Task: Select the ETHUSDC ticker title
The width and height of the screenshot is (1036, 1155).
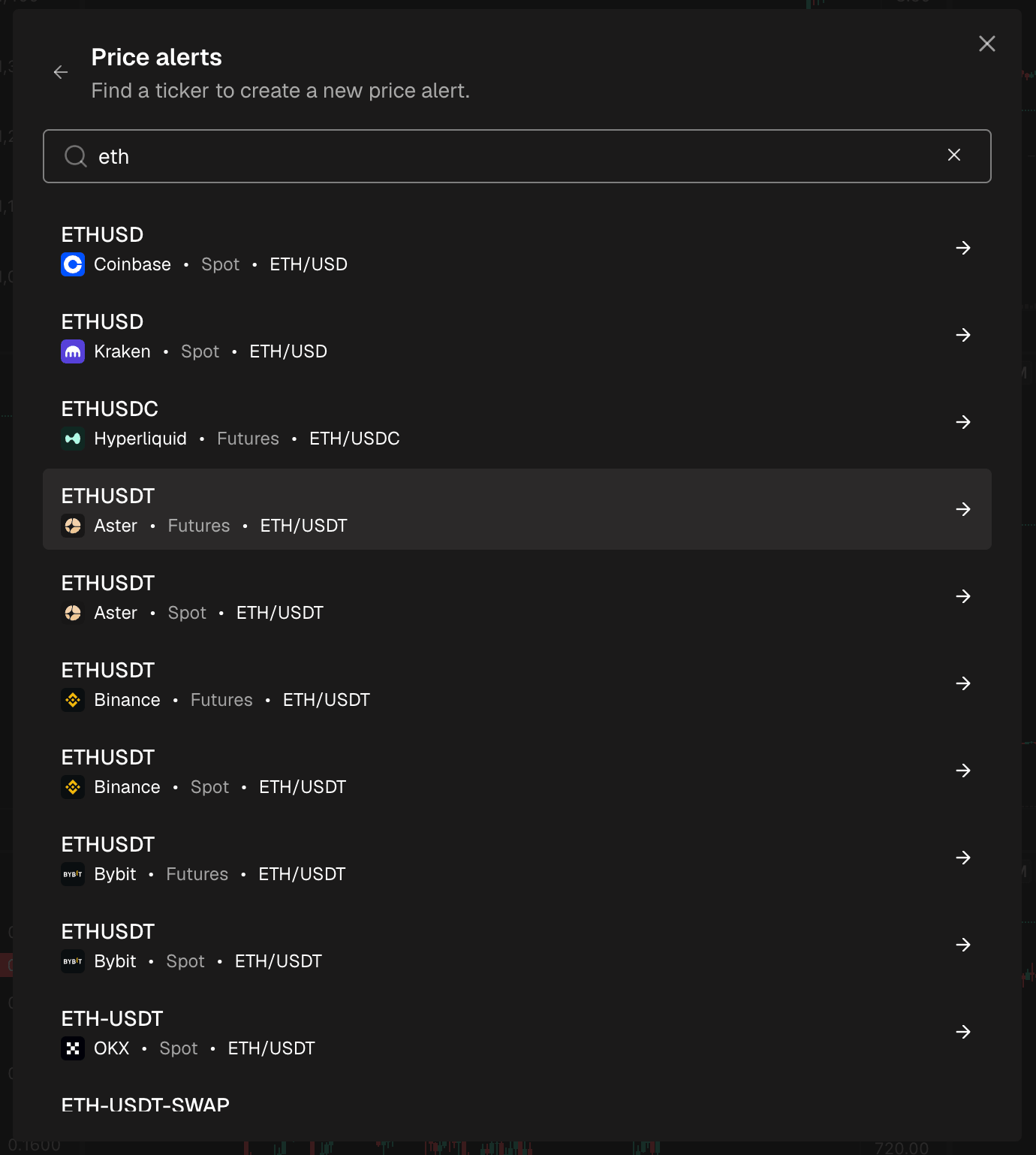Action: 110,409
